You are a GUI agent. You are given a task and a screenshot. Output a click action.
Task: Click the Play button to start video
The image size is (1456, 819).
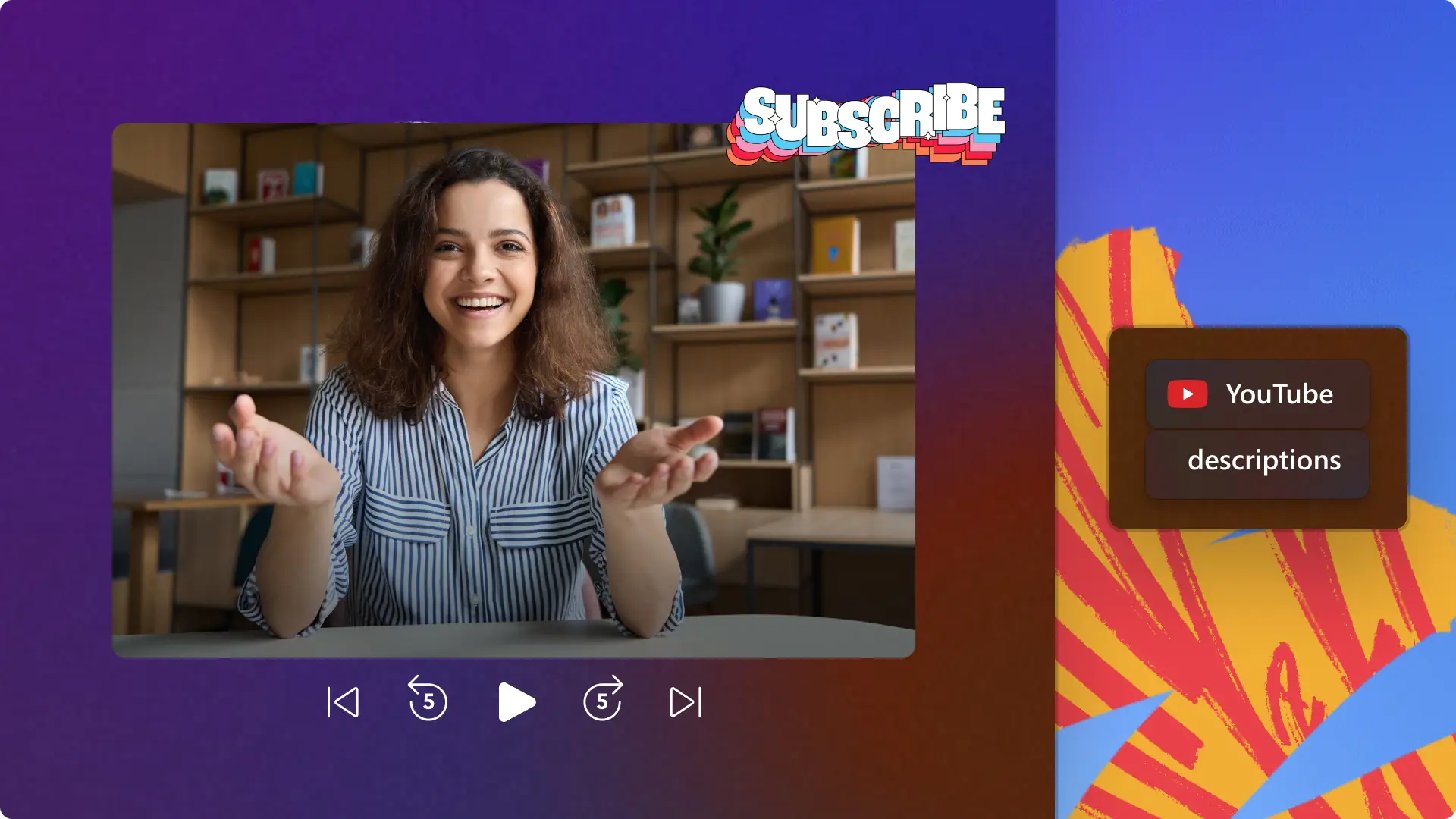point(515,700)
